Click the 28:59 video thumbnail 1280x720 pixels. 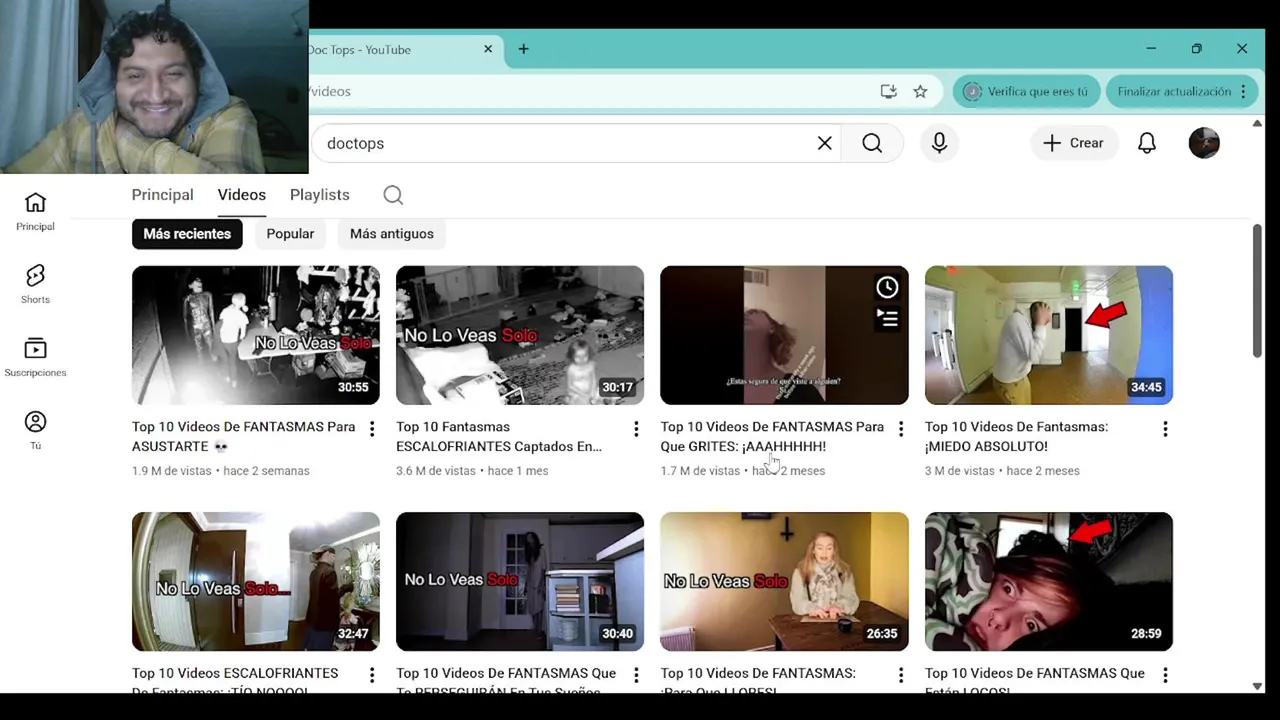(1049, 582)
